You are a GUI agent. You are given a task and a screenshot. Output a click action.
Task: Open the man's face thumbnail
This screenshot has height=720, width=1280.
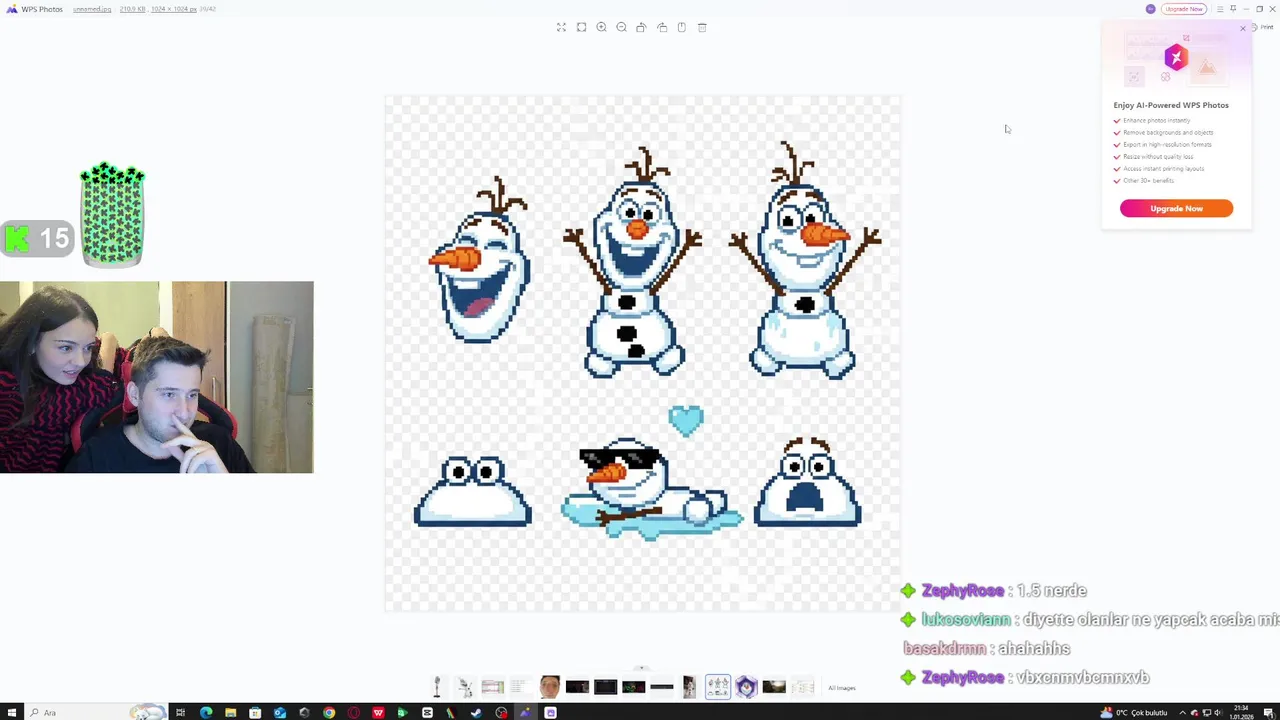click(549, 687)
